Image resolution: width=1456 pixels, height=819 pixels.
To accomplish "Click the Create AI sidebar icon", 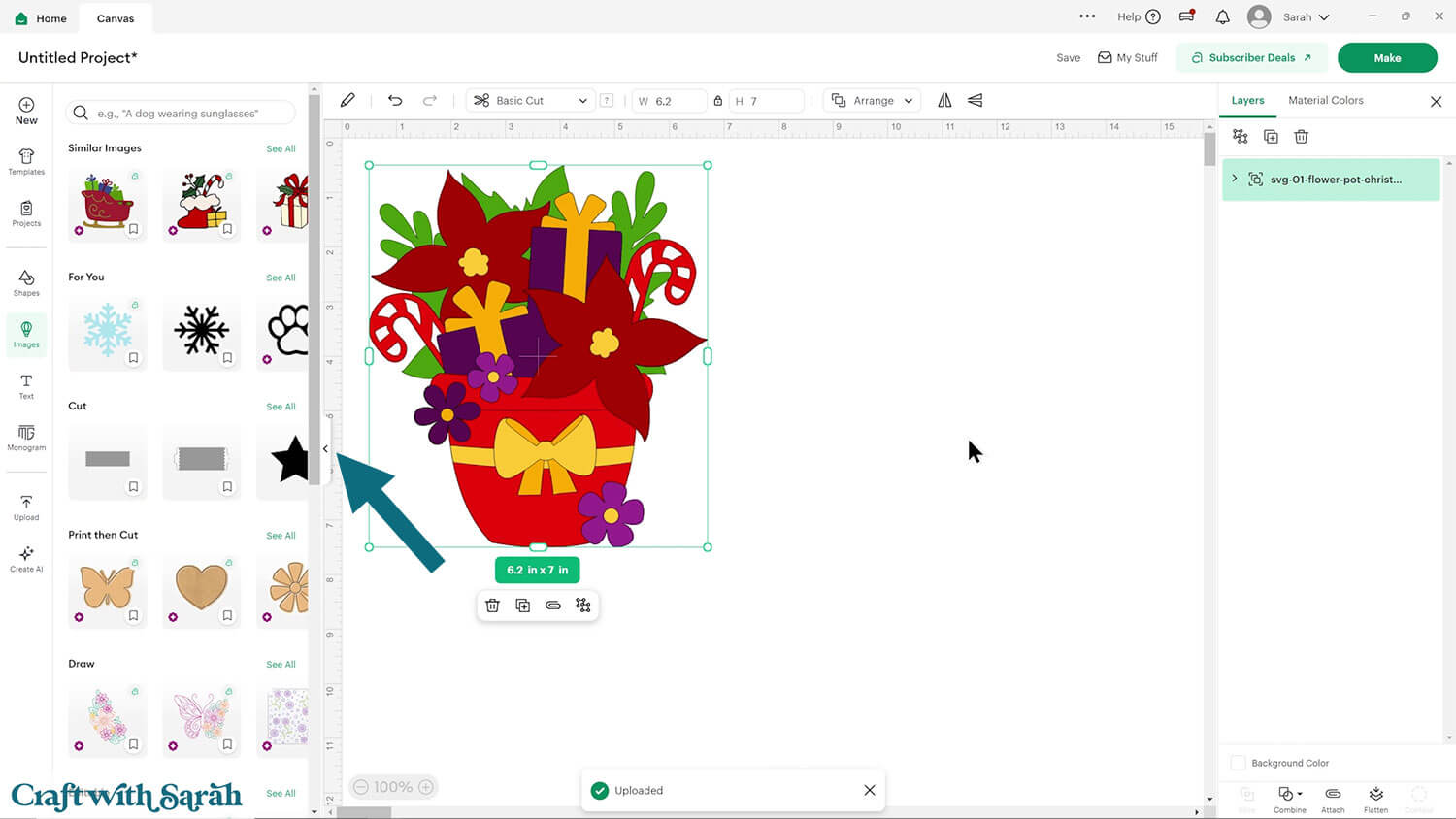I will click(26, 559).
